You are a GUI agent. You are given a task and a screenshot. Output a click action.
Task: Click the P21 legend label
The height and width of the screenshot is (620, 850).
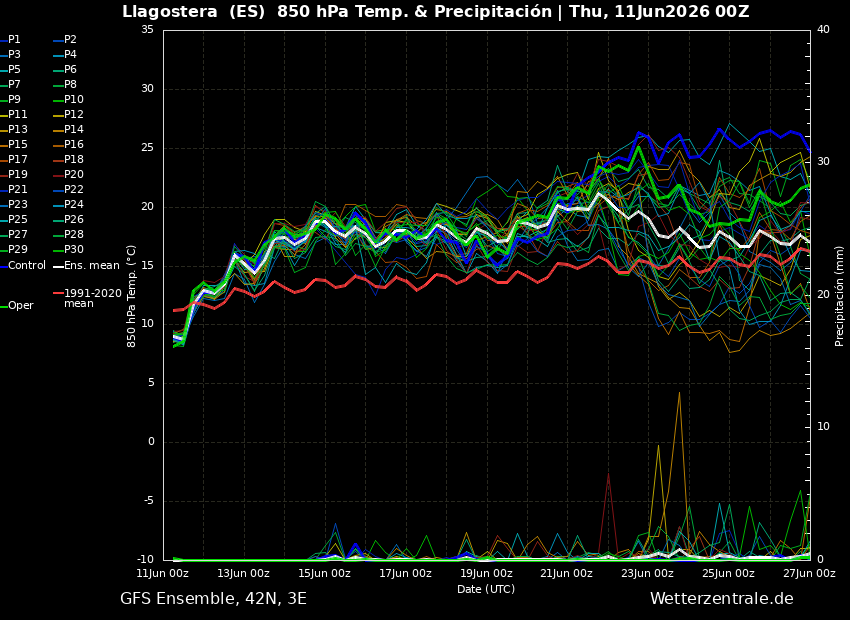(17, 190)
